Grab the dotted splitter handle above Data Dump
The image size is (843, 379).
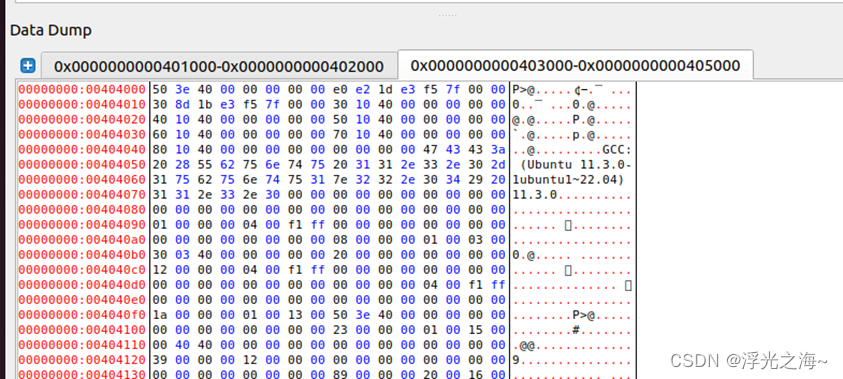point(447,15)
